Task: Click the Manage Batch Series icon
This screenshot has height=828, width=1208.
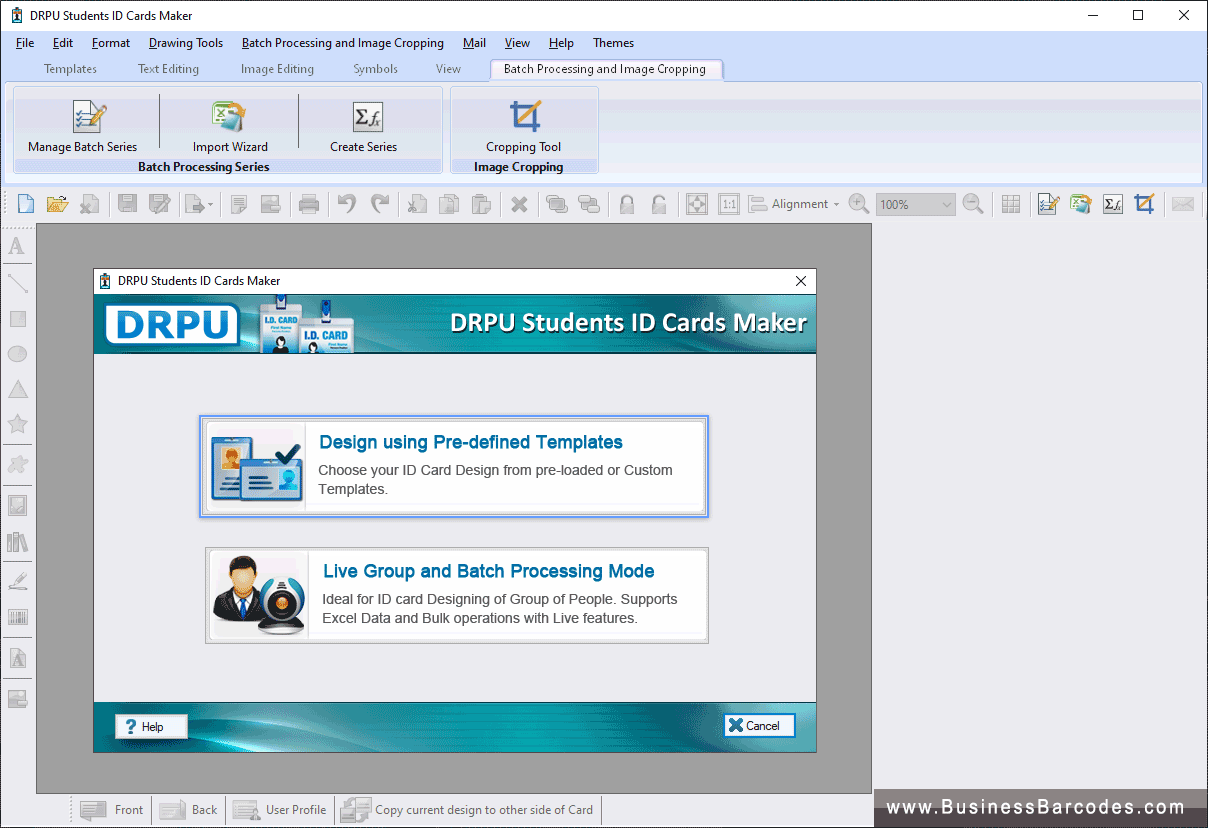Action: point(89,117)
